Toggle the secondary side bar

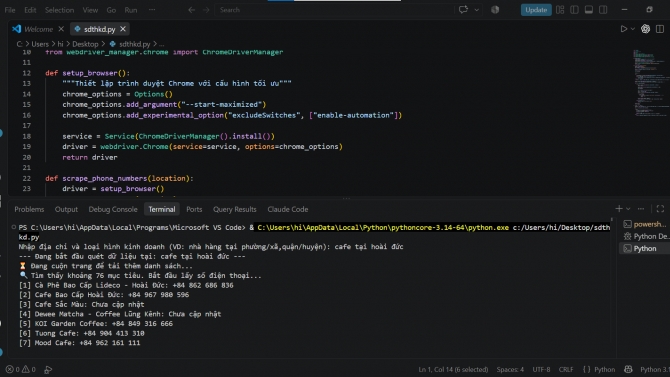click(x=603, y=10)
